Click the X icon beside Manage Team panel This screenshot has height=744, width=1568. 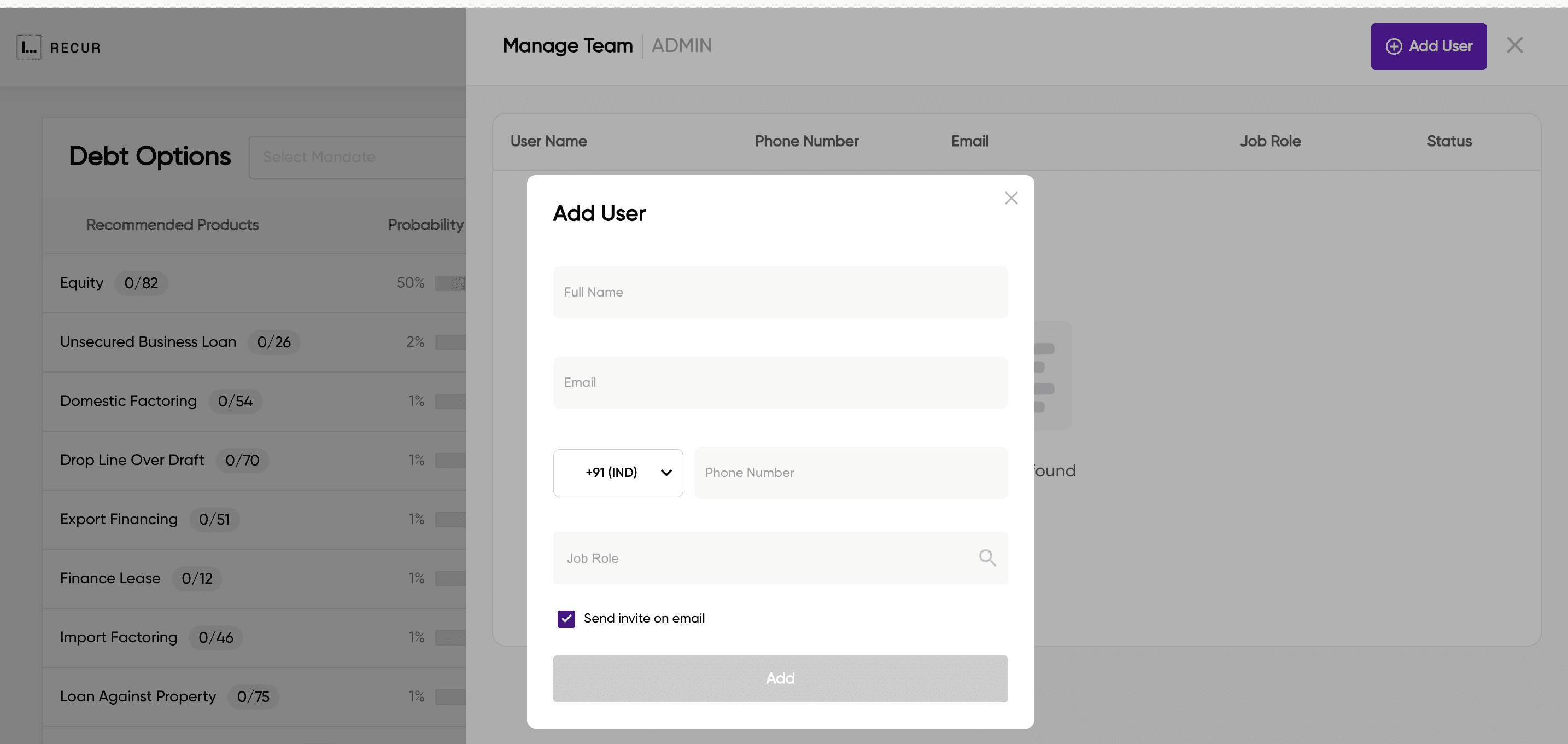click(1514, 44)
